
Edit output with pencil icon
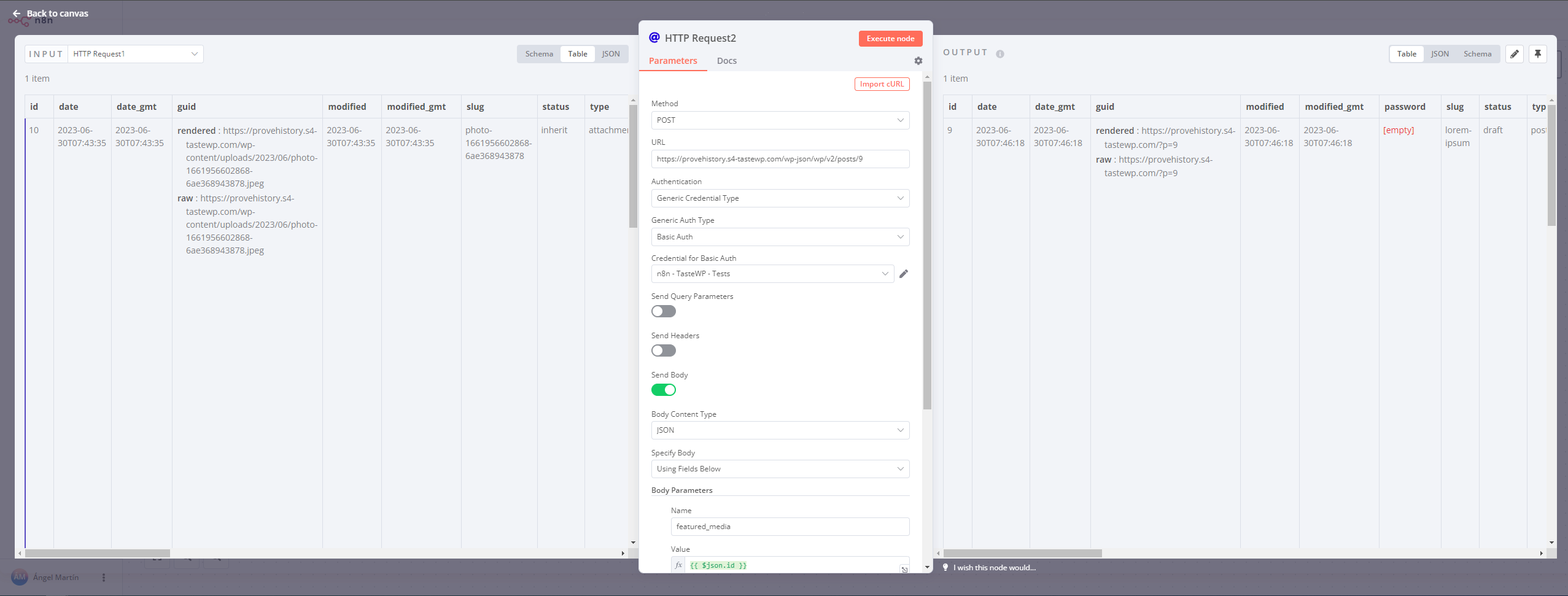(1514, 54)
